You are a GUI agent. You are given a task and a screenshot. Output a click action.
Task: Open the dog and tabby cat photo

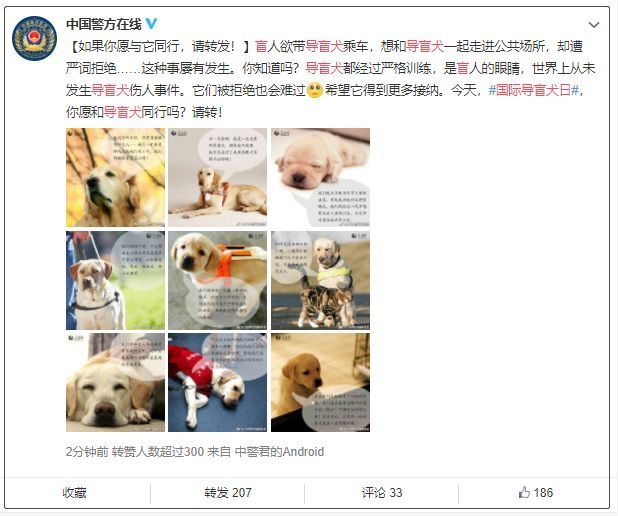pyautogui.click(x=320, y=280)
